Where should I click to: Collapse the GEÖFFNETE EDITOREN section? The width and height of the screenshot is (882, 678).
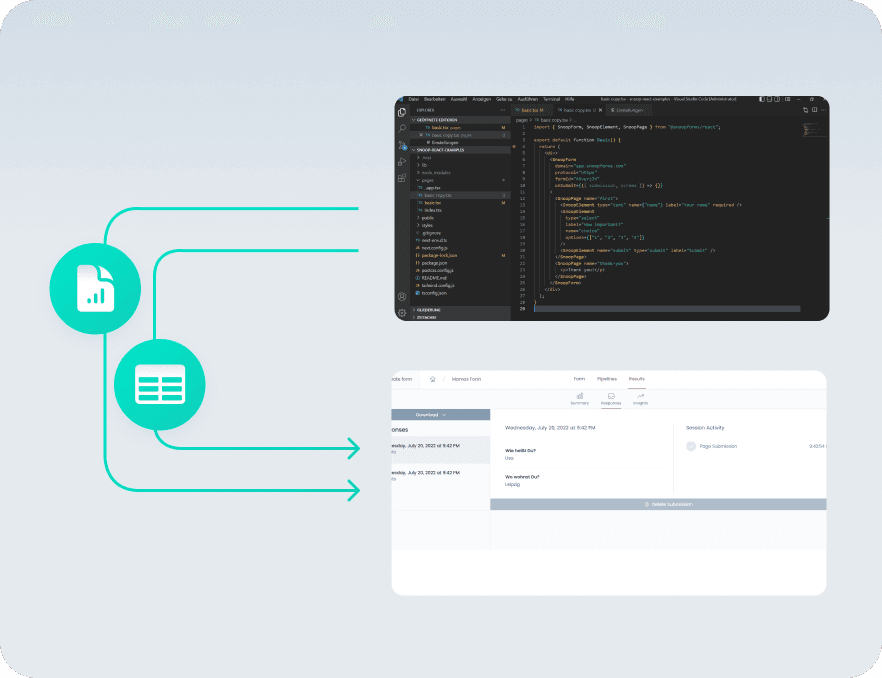tap(461, 120)
